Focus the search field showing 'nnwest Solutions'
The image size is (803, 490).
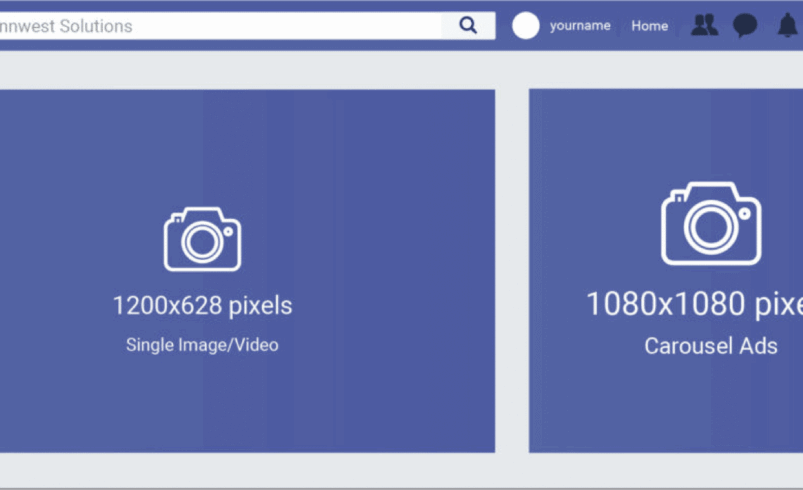[220, 26]
